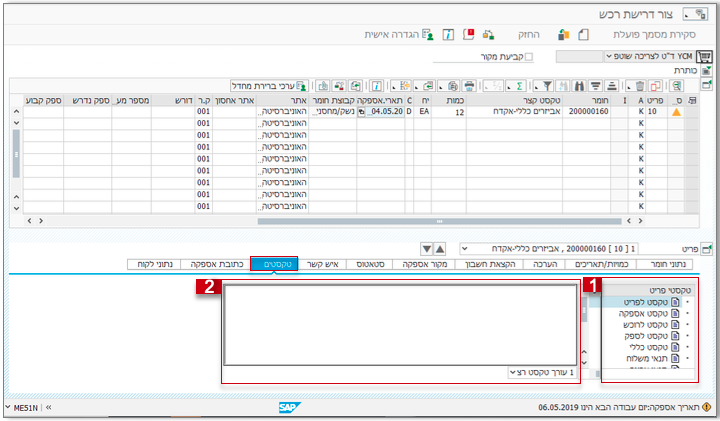The width and height of the screenshot is (720, 421).
Task: Click the shopping cart icon
Action: (x=704, y=56)
